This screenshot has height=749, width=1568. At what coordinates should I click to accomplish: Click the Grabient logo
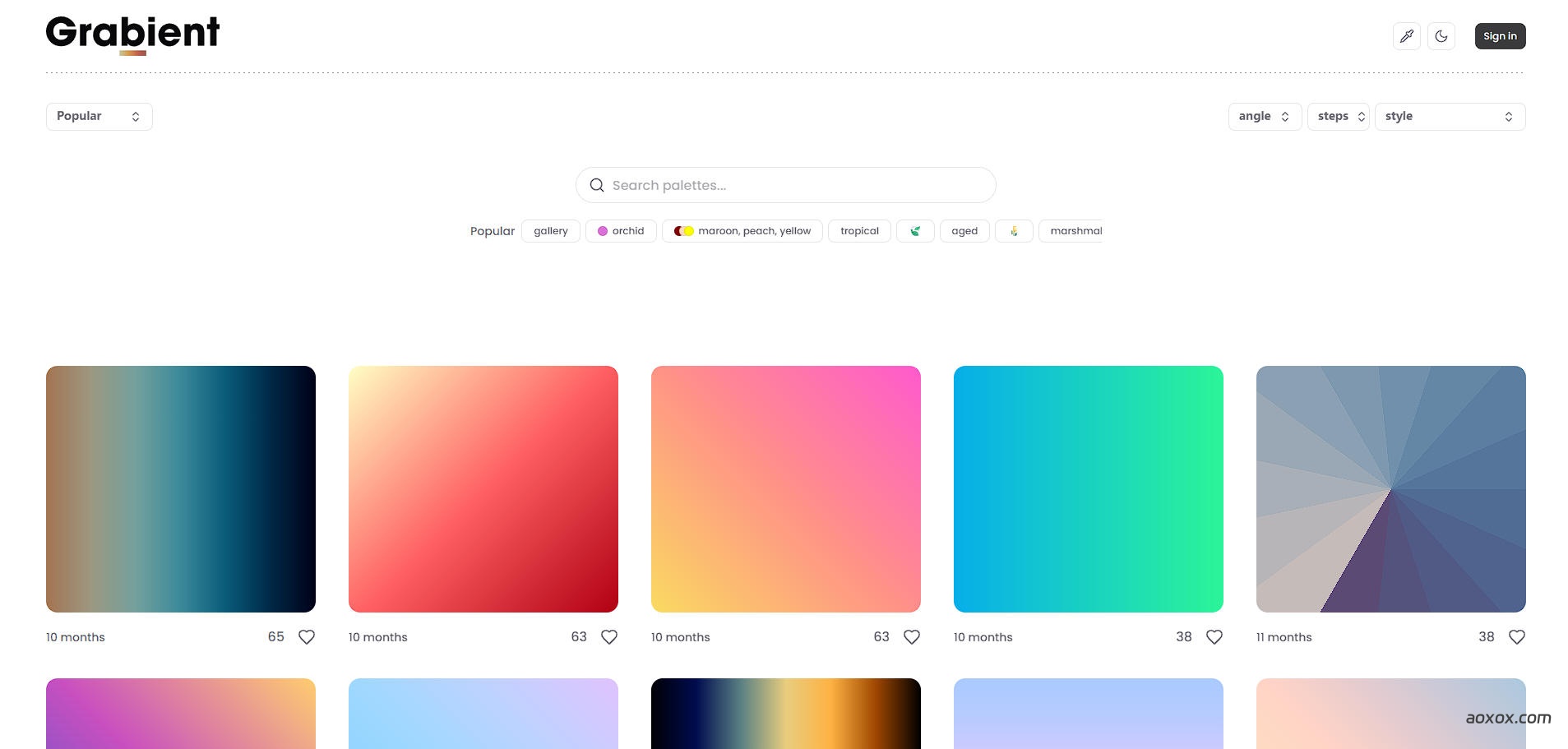coord(132,35)
